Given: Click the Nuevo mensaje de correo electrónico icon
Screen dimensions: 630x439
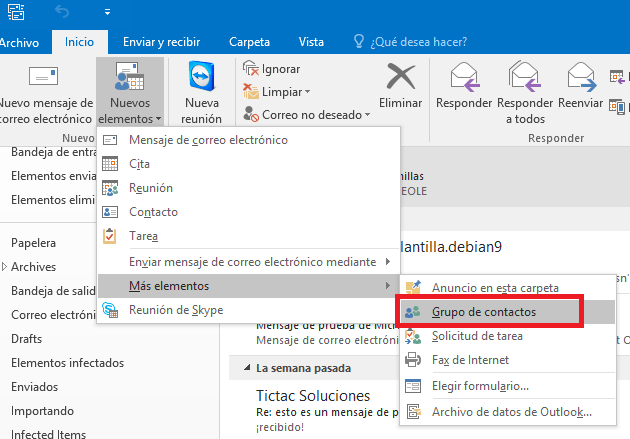Looking at the screenshot, I should 42,77.
